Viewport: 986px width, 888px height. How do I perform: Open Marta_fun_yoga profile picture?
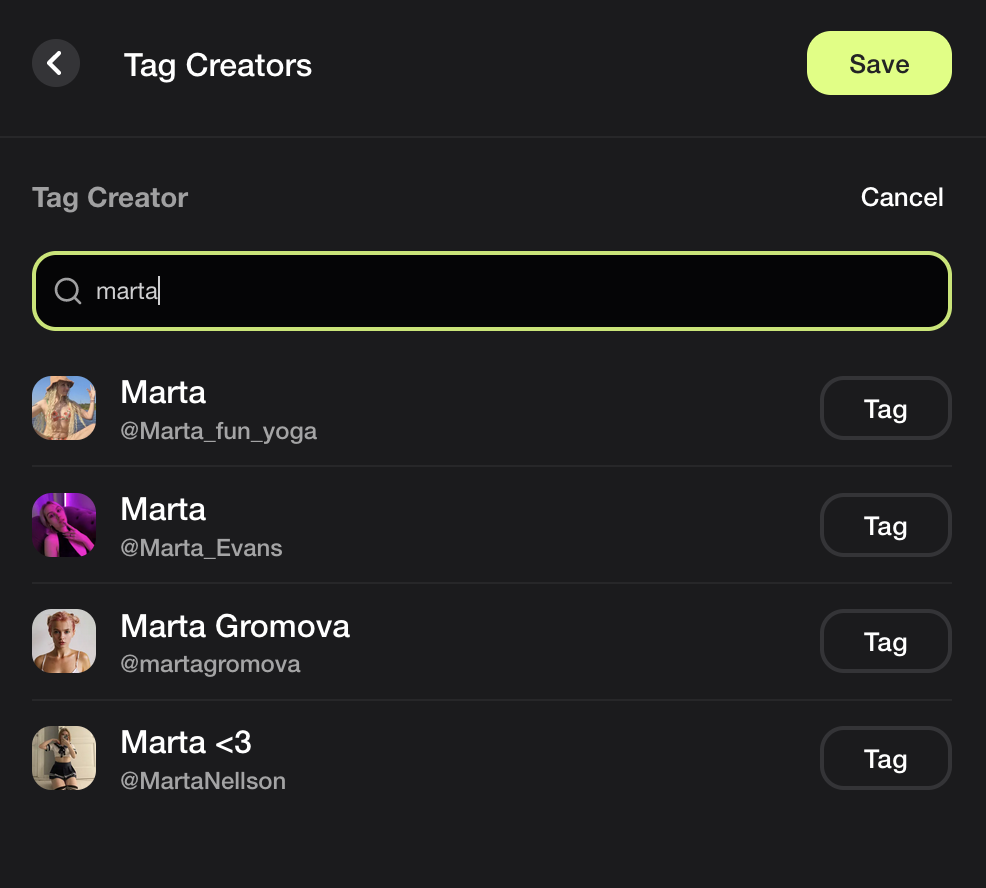[64, 408]
